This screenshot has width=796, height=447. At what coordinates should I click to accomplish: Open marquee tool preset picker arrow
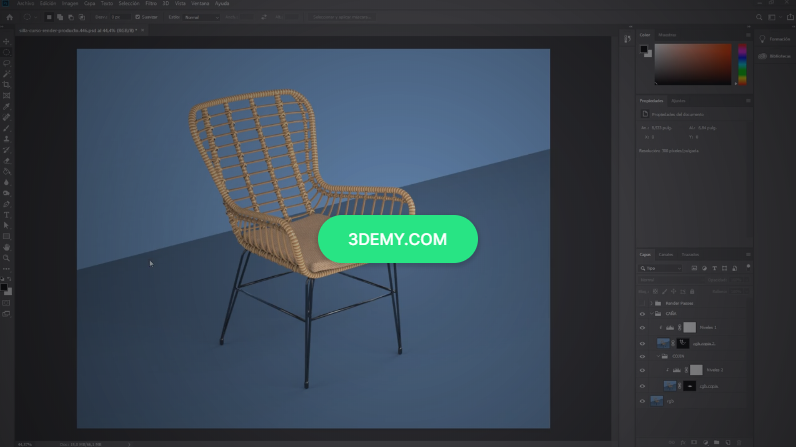(x=36, y=17)
